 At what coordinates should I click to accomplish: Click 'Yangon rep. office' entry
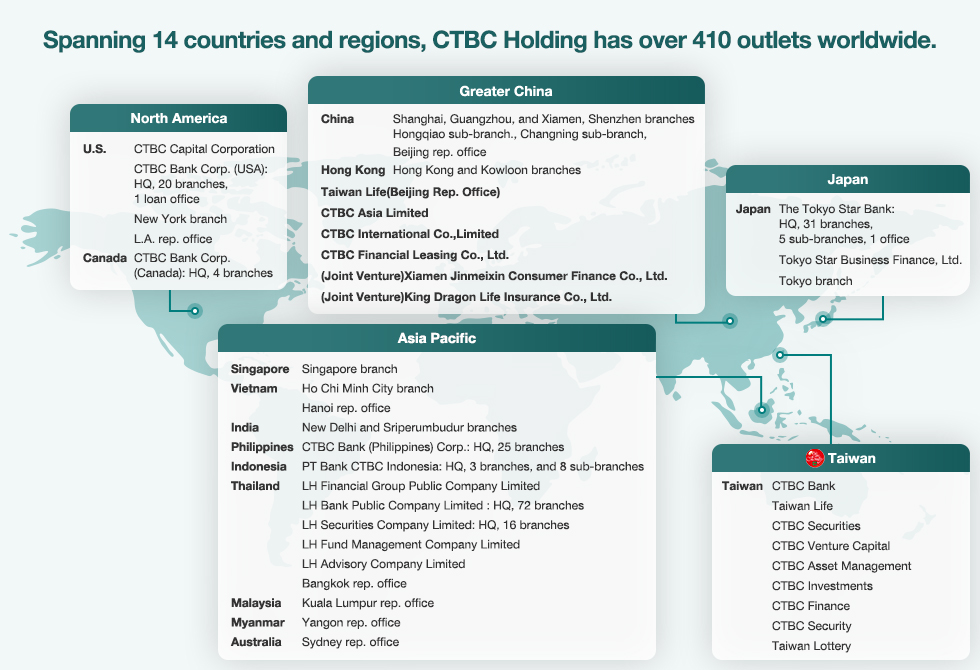coord(351,622)
